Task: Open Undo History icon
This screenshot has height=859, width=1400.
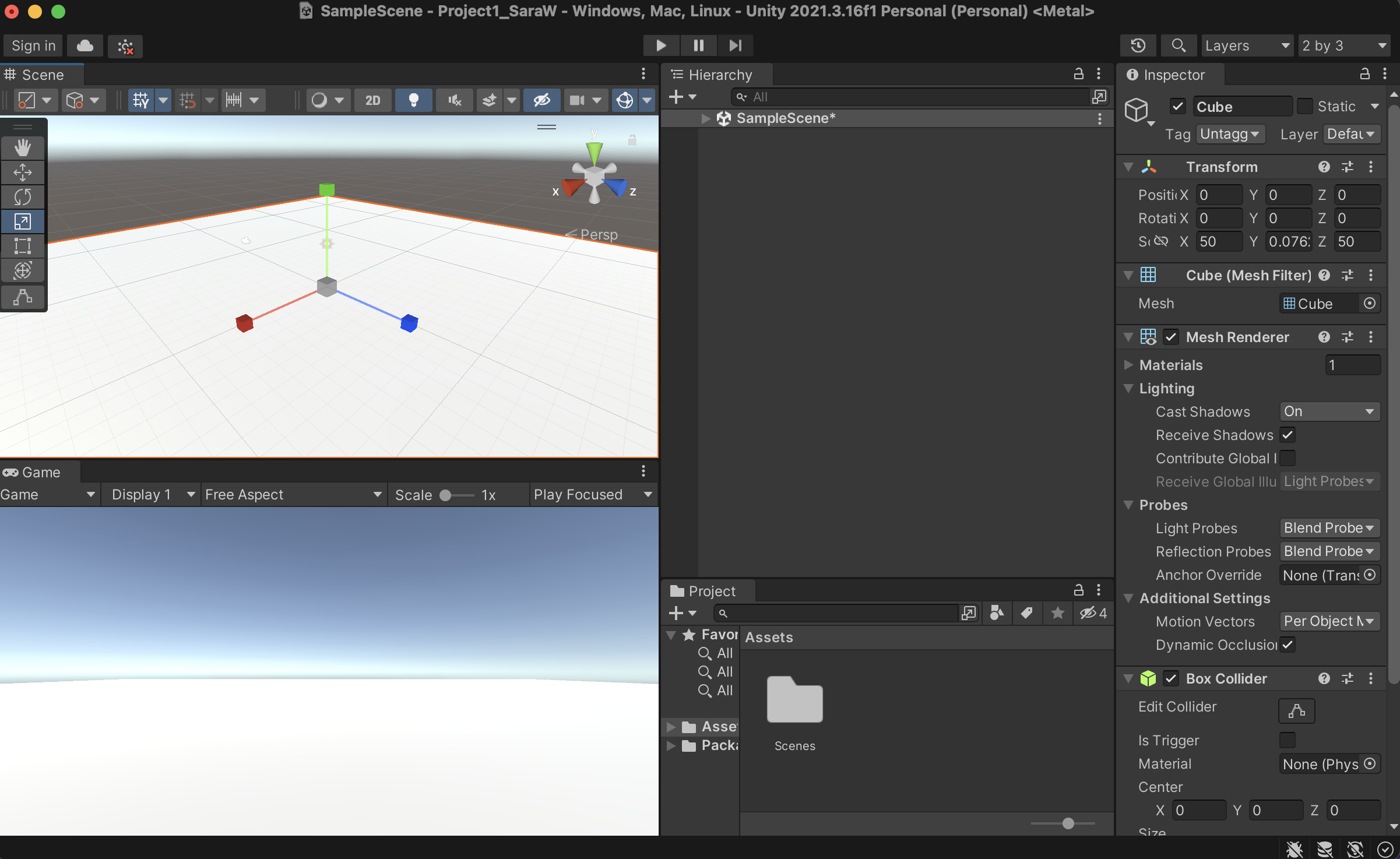Action: (1138, 45)
